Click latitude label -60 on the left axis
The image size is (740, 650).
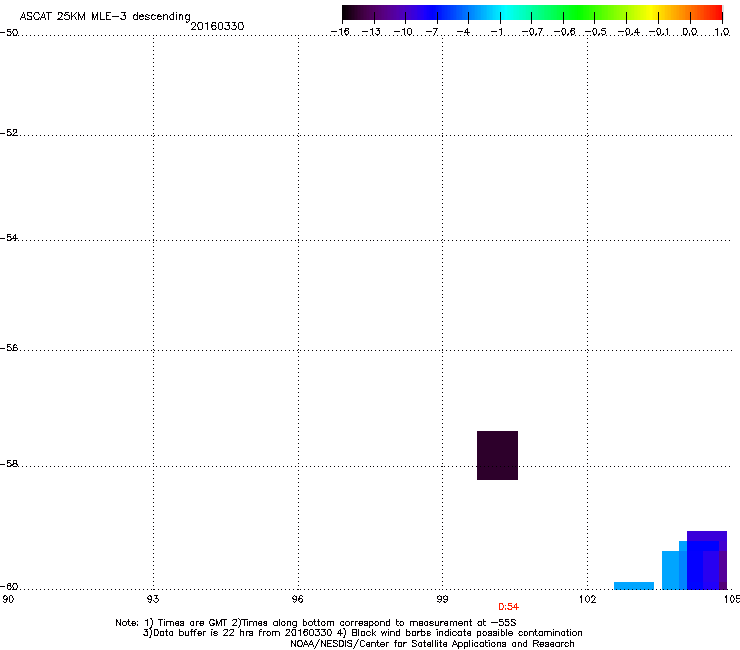coord(9,587)
